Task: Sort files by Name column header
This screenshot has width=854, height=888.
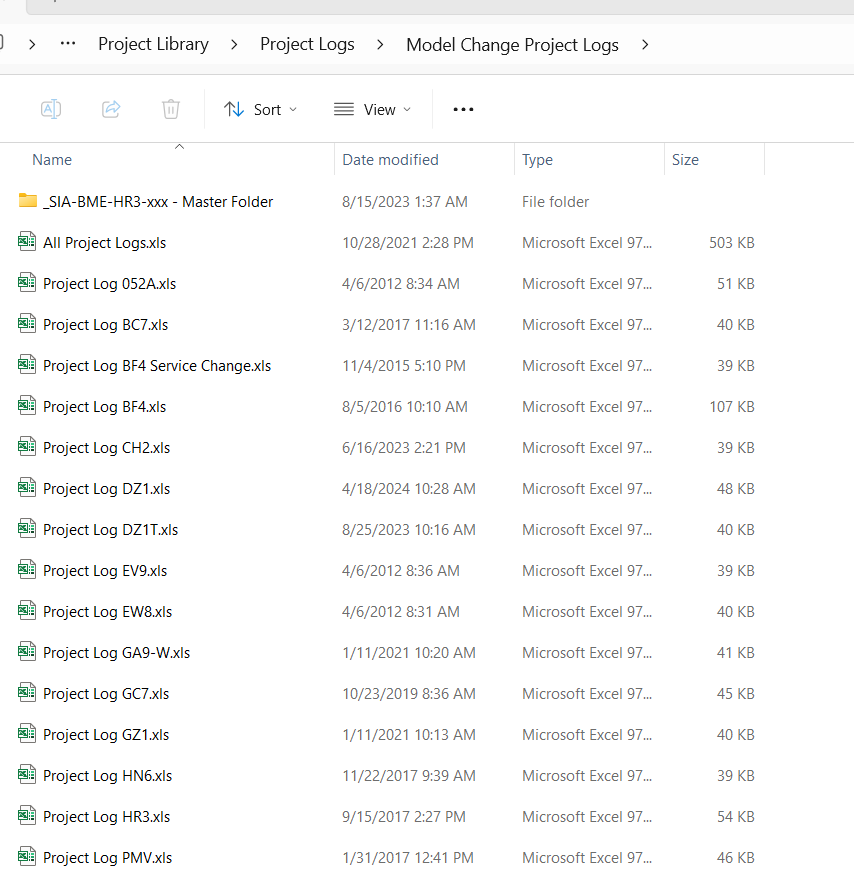Action: pos(52,160)
